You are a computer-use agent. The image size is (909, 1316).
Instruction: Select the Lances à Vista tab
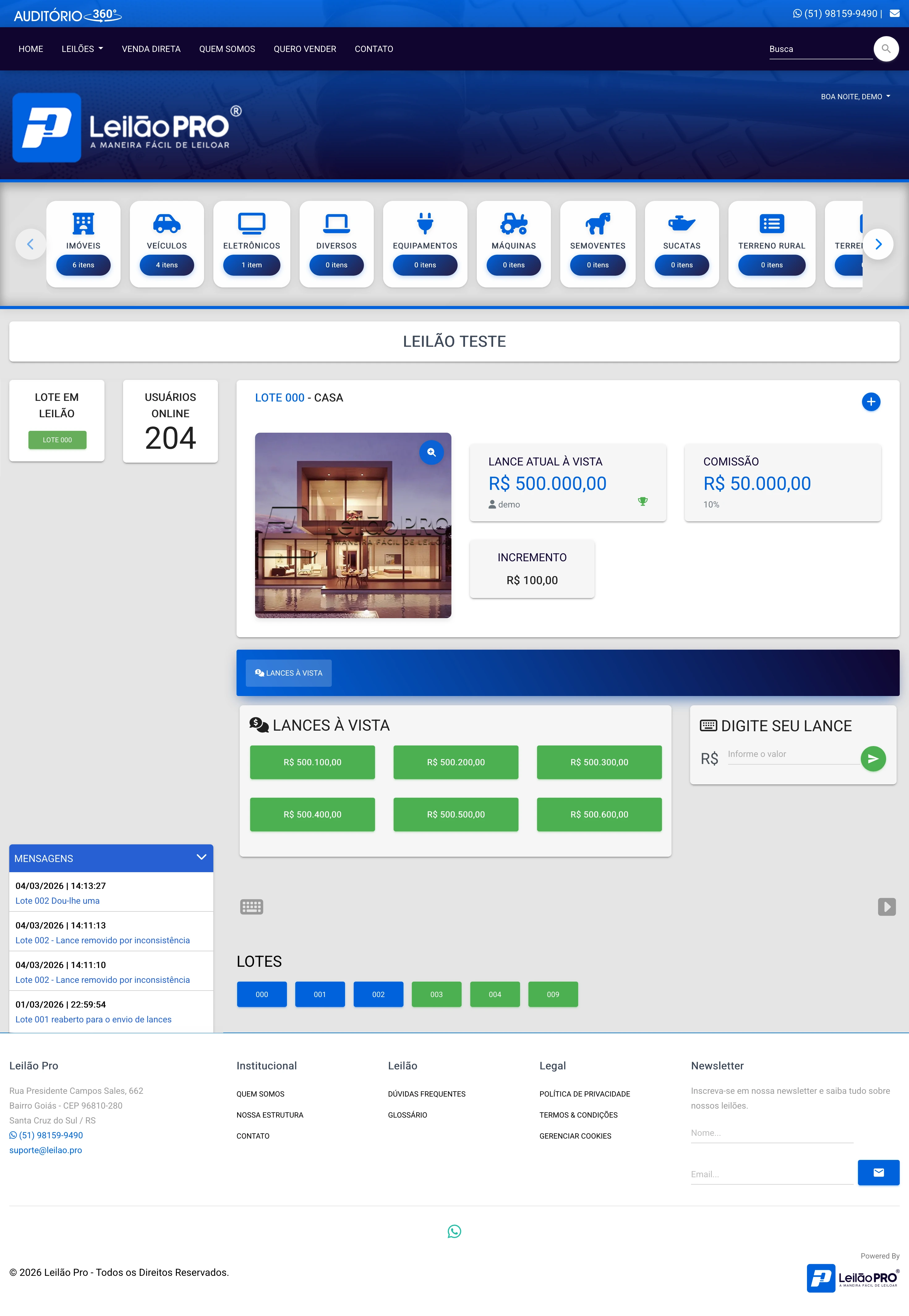point(289,673)
